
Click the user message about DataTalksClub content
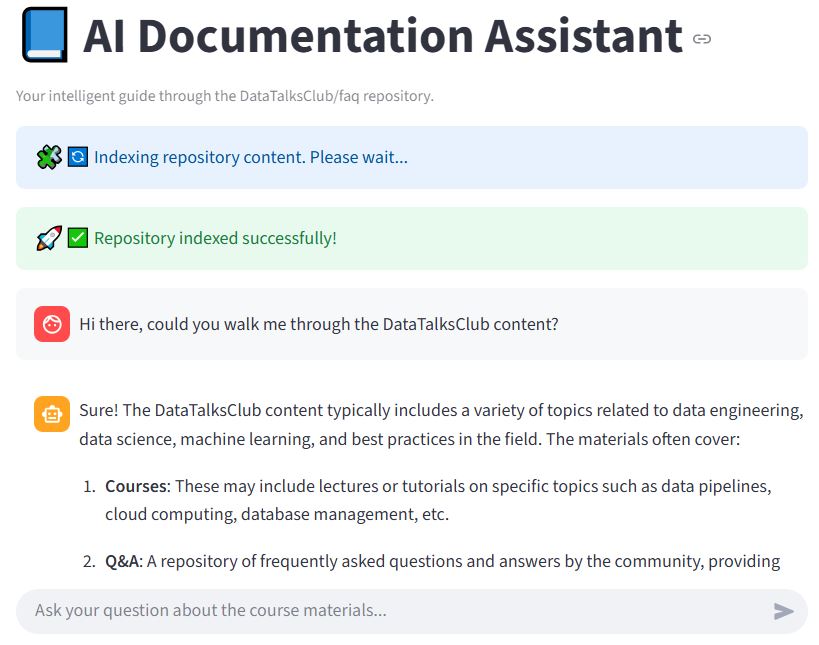[318, 324]
